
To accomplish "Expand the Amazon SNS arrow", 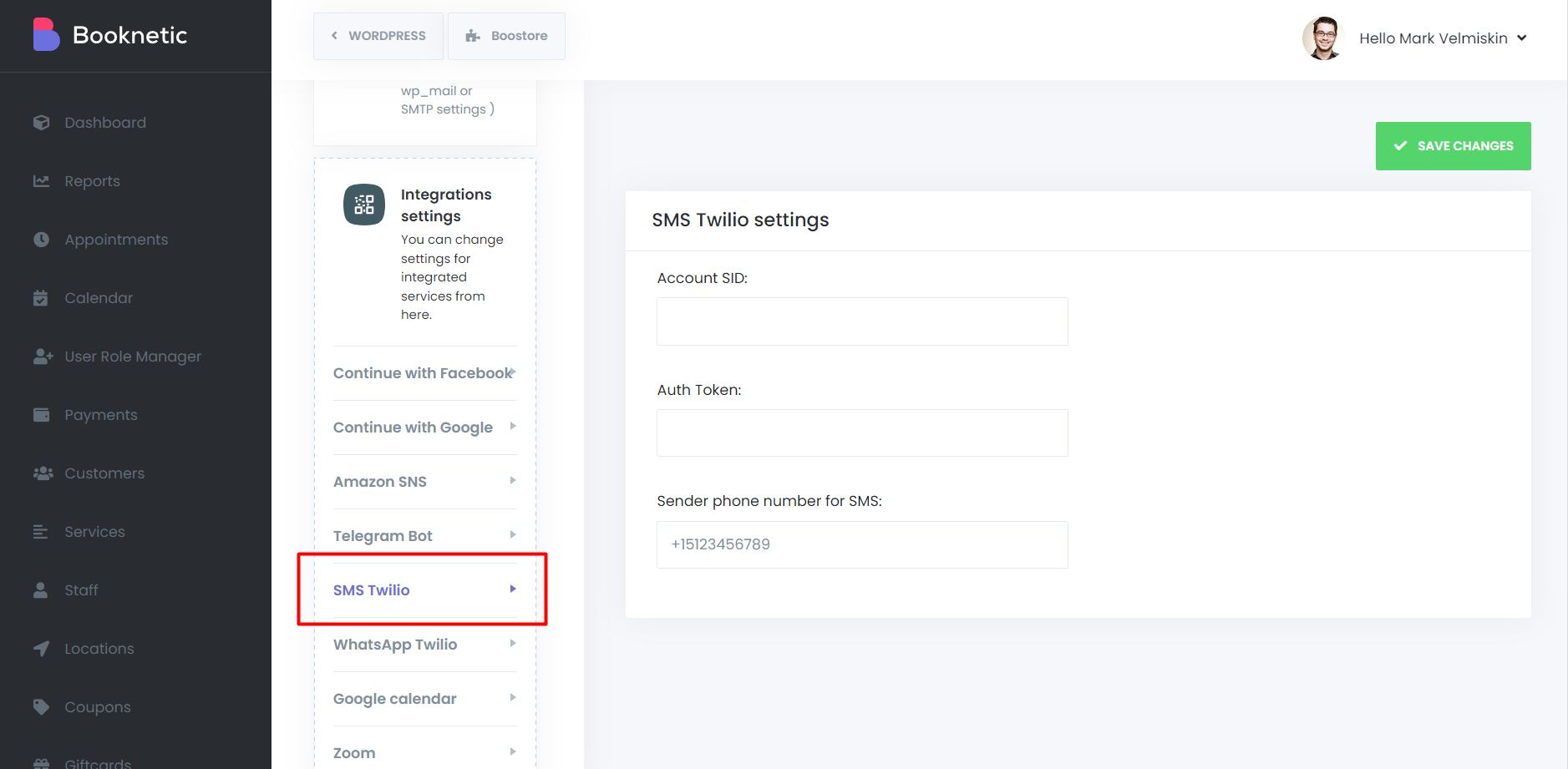I will click(x=513, y=480).
